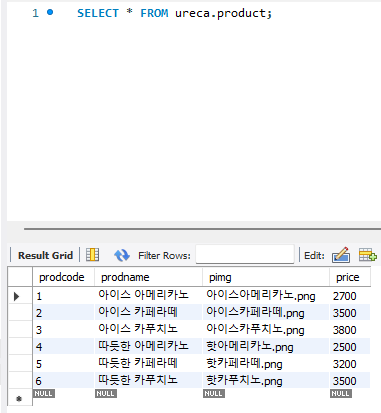Screen dimensions: 381x413
Task: Click the blue breakpoint dot on line 1
Action: click(x=50, y=12)
